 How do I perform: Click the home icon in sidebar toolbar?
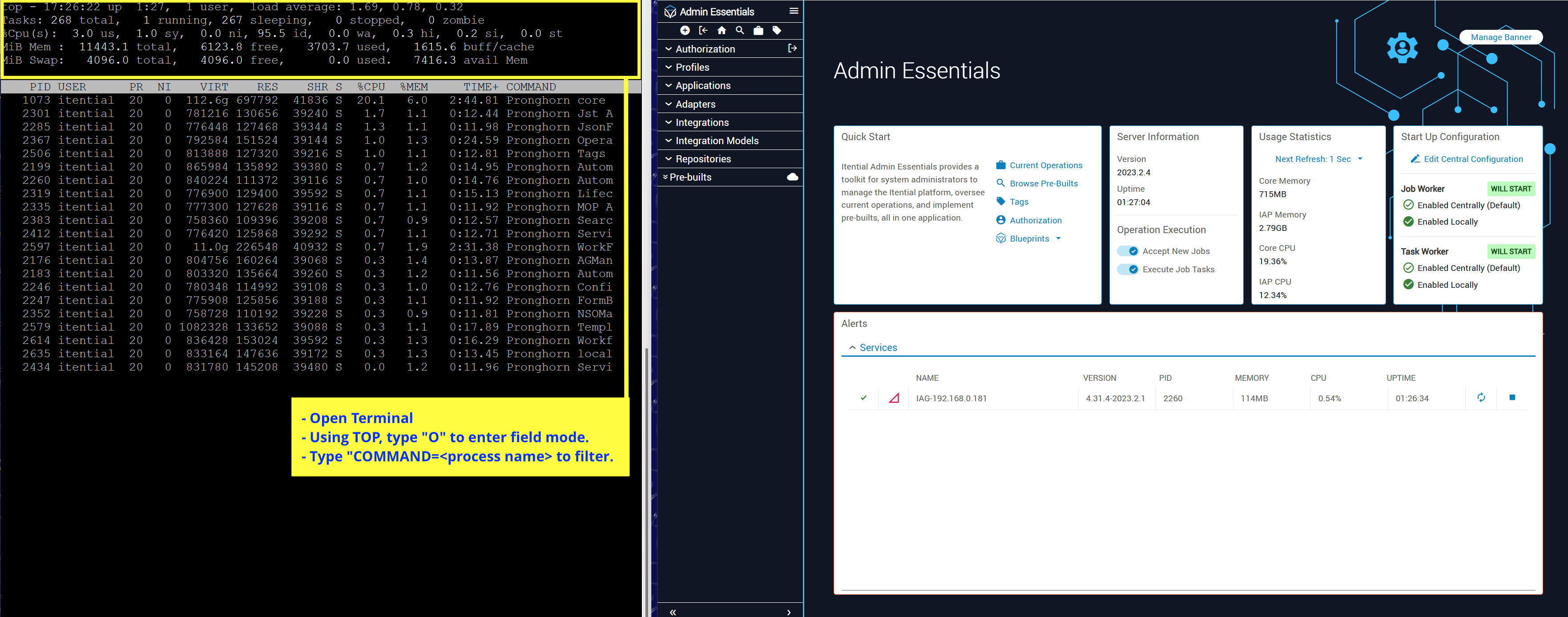tap(722, 30)
